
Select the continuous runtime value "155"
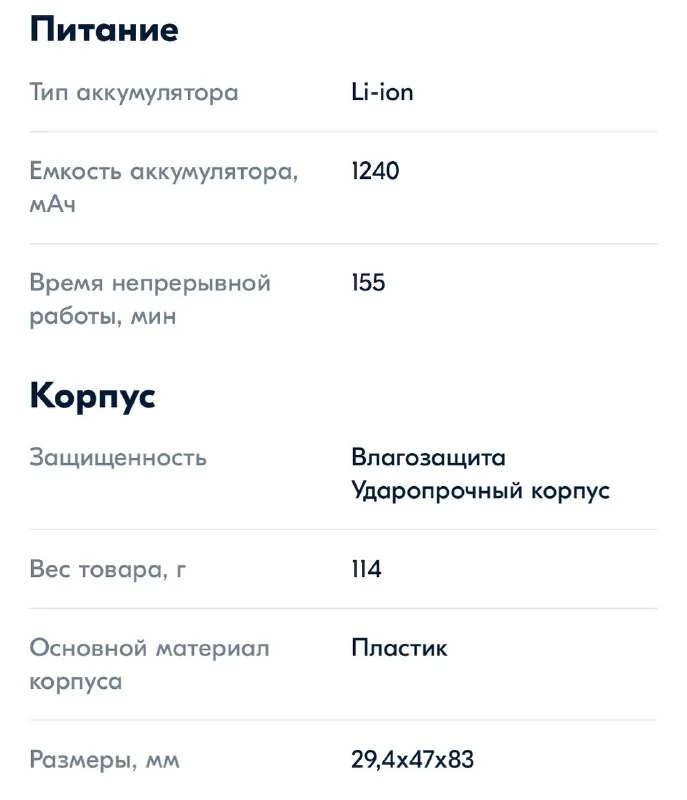coord(368,283)
